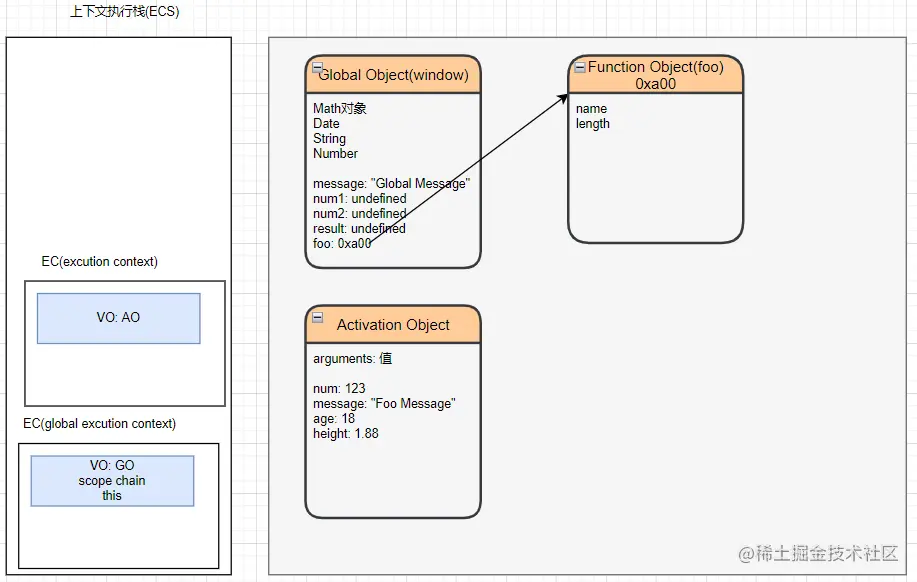Click the age: 18 line
Viewport: 917px width, 582px height.
334,419
